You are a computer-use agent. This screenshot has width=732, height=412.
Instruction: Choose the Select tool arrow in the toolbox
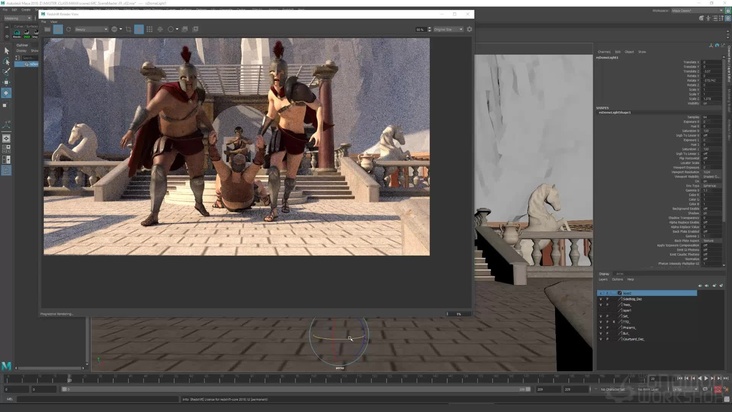[6, 50]
